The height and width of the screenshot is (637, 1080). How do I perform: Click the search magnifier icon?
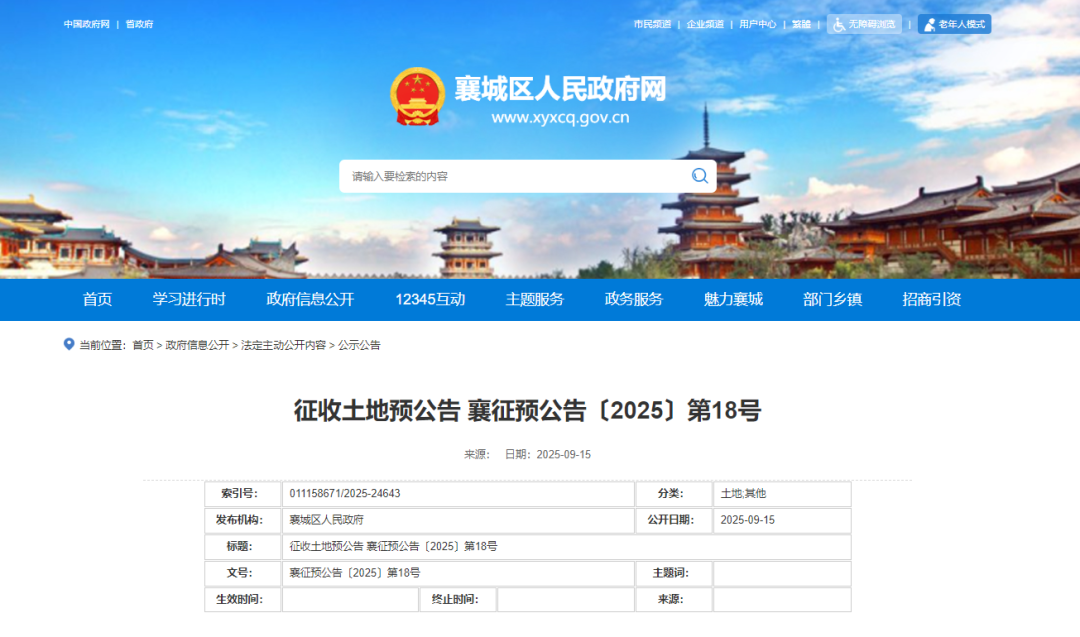coord(699,176)
